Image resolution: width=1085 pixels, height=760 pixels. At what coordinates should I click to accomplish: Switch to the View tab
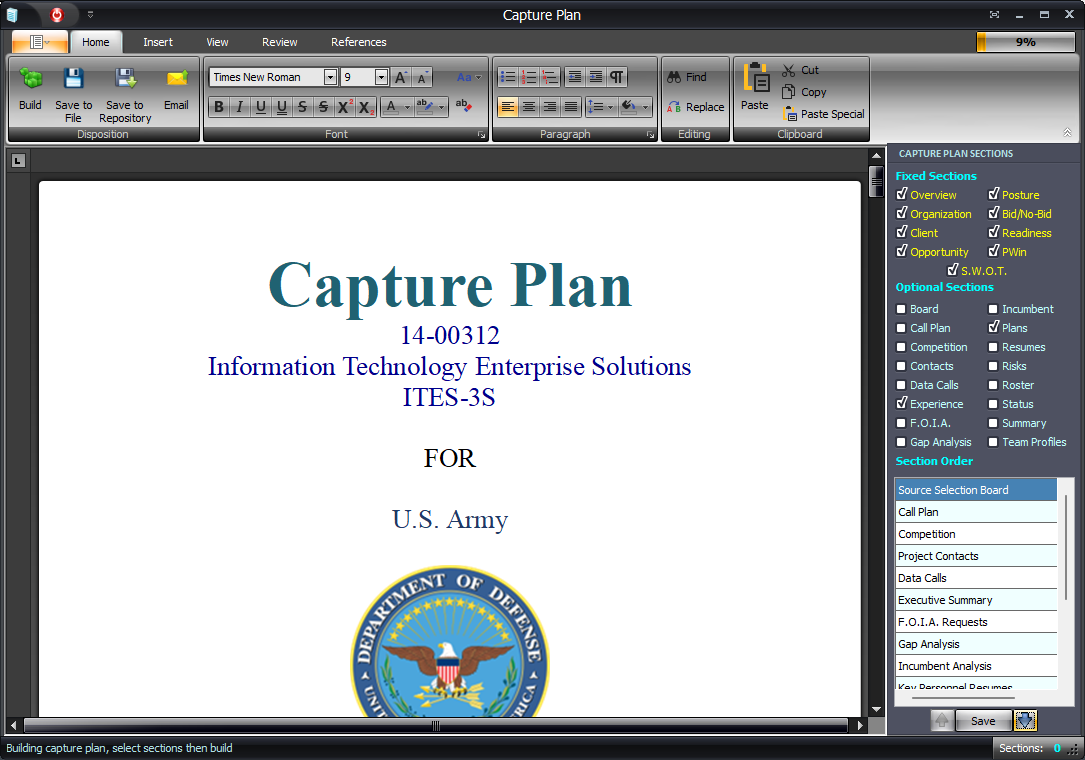(x=217, y=42)
